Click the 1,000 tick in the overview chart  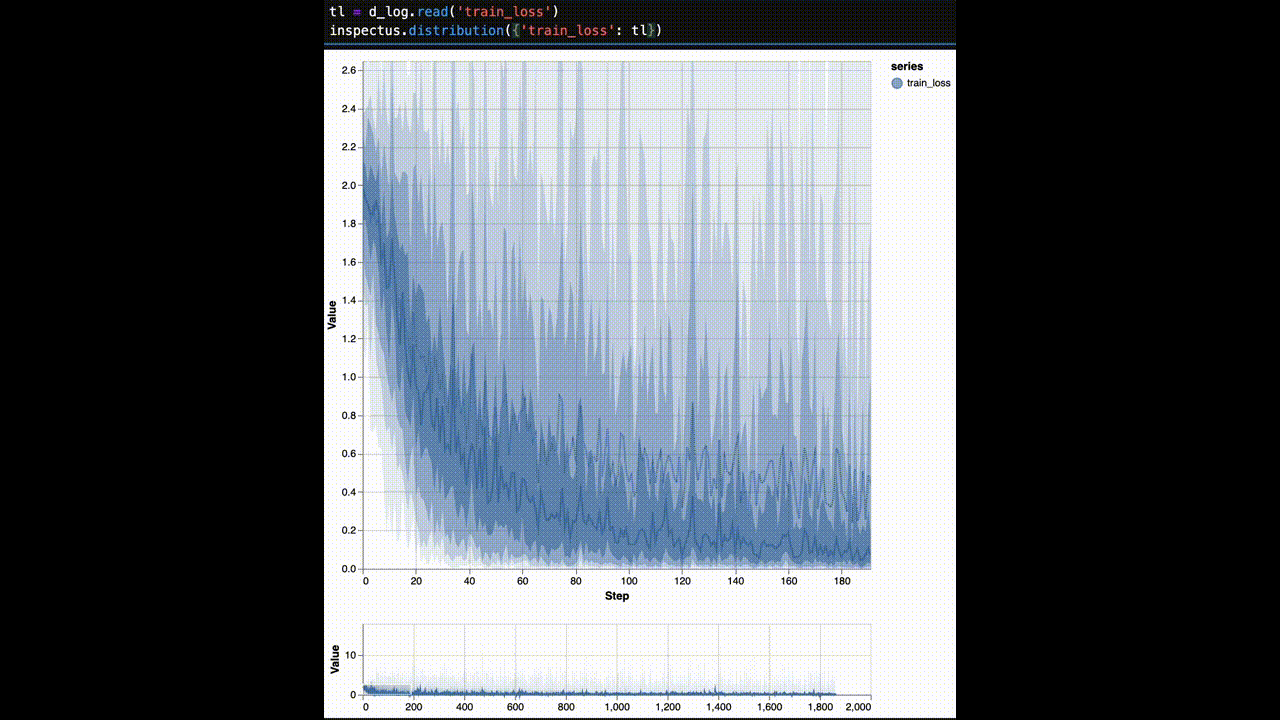click(617, 707)
